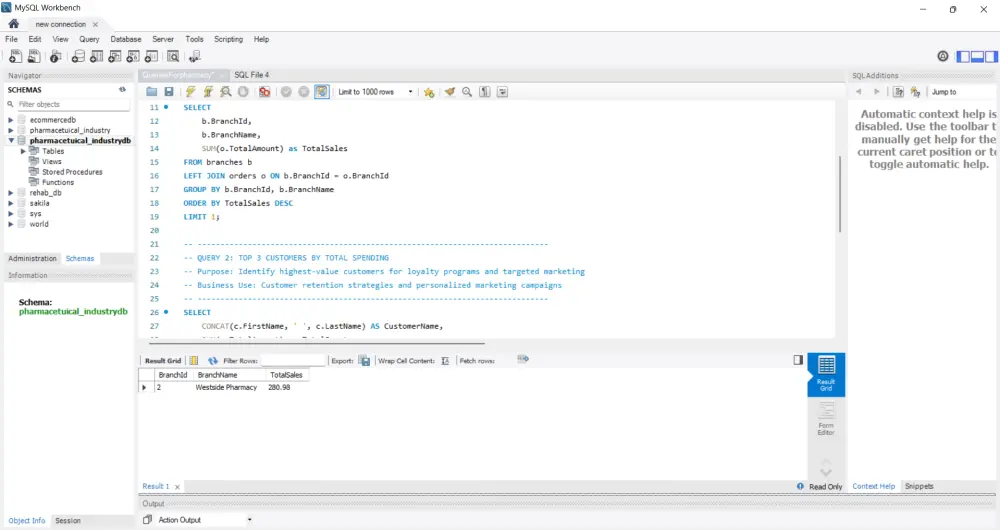Toggle result grid field types column icon
The image size is (1000, 530).
coord(194,360)
